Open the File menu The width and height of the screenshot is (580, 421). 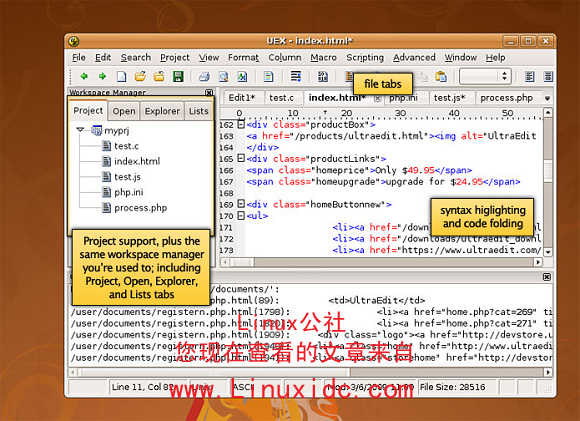(79, 58)
